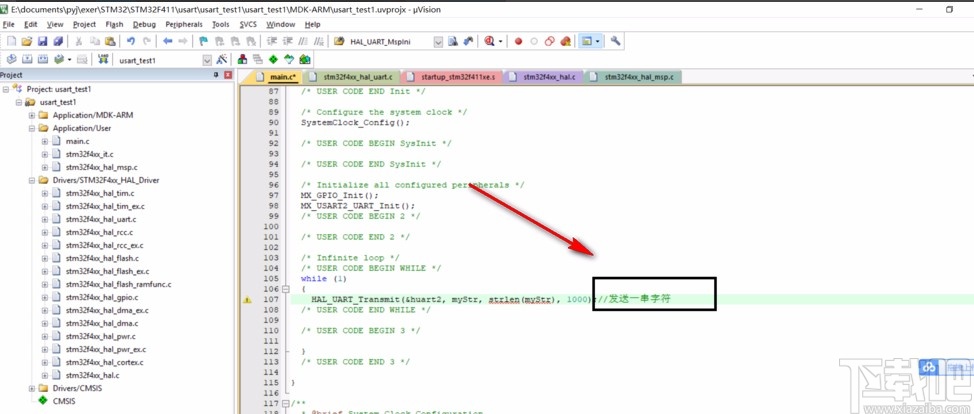
Task: Create a new file with the New icon
Action: pos(11,41)
